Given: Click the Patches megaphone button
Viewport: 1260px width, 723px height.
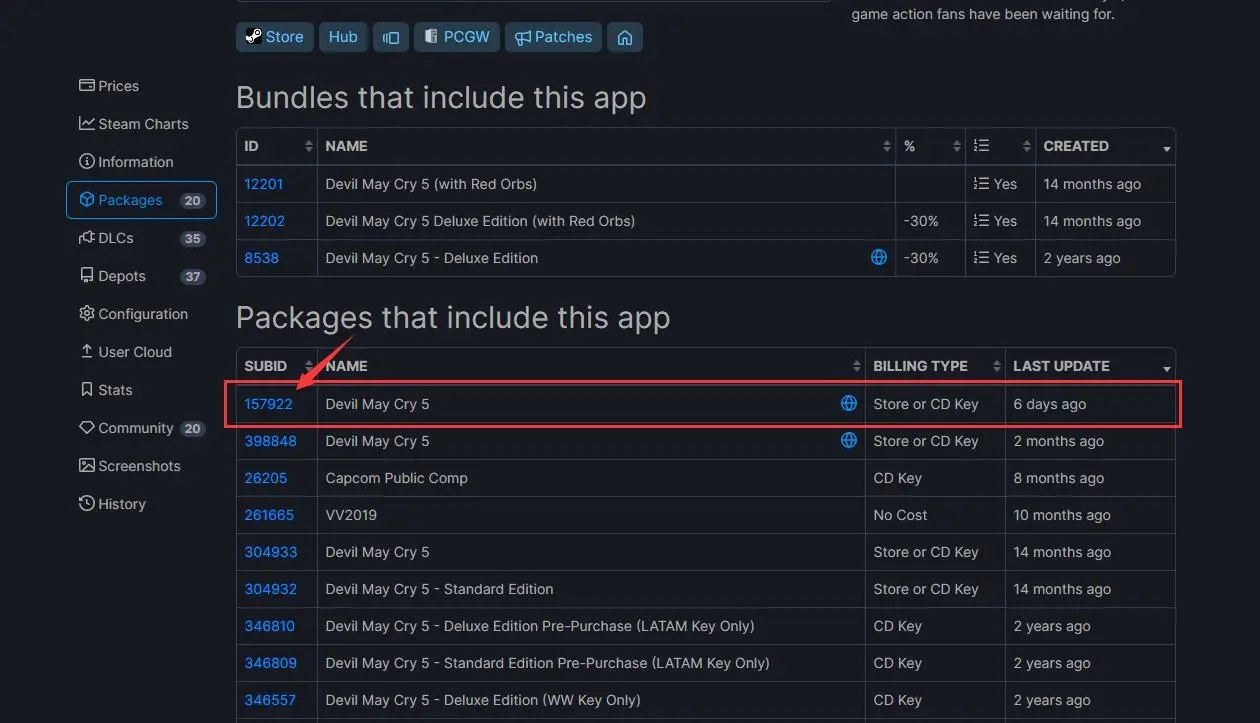Looking at the screenshot, I should pyautogui.click(x=553, y=37).
